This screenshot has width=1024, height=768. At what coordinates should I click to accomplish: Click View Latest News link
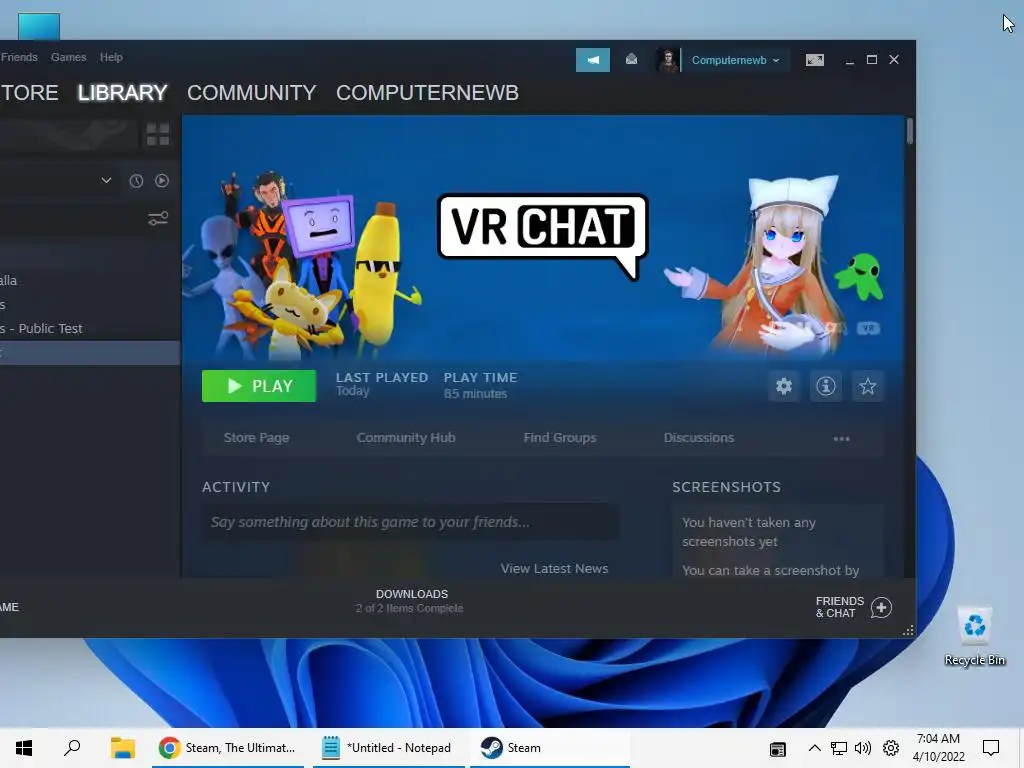pyautogui.click(x=554, y=569)
